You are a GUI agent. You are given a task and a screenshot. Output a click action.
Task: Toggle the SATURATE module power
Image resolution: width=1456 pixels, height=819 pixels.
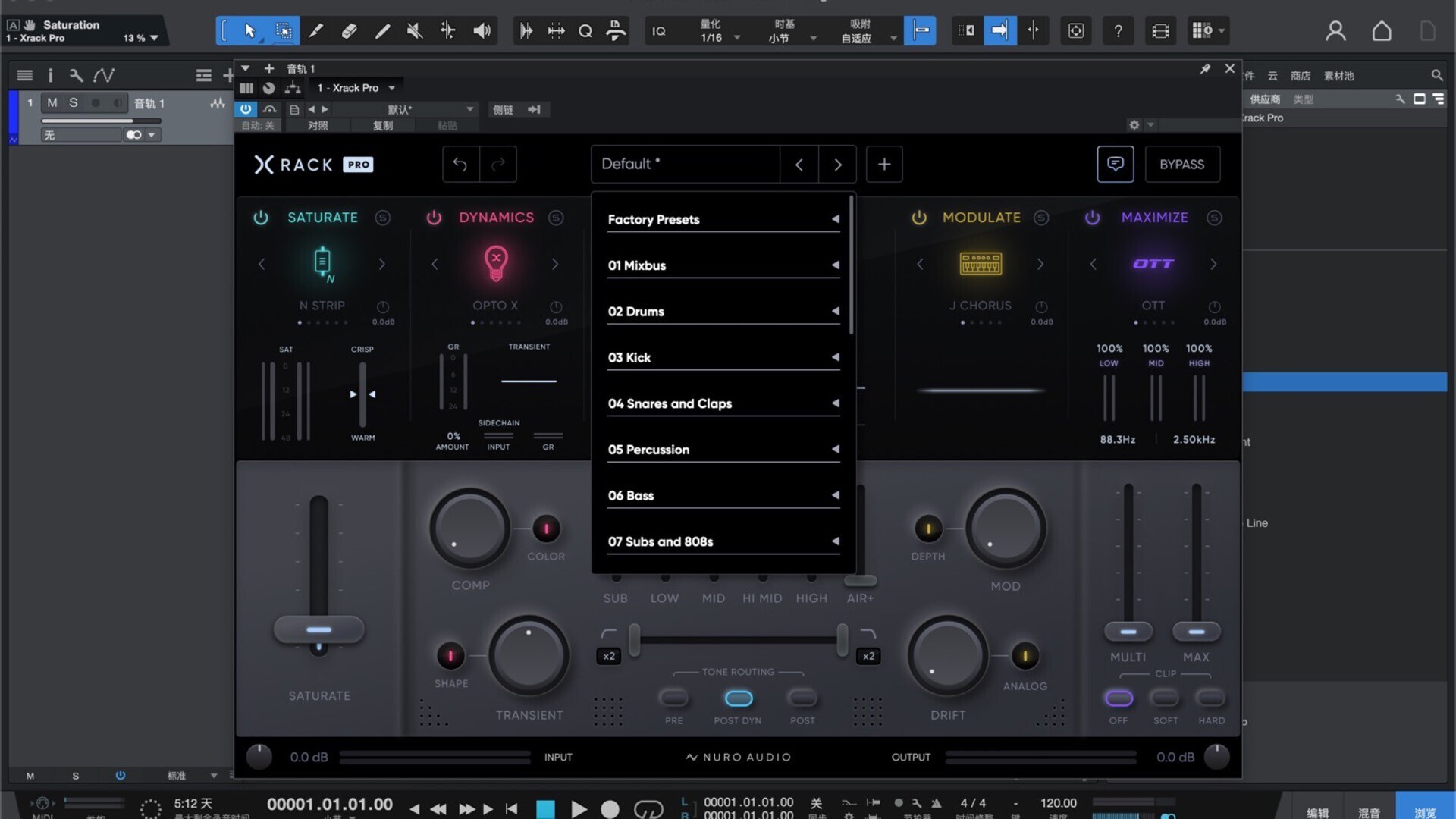coord(260,218)
